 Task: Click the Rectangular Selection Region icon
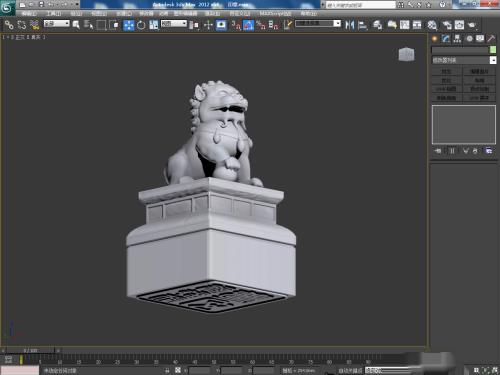pos(101,25)
